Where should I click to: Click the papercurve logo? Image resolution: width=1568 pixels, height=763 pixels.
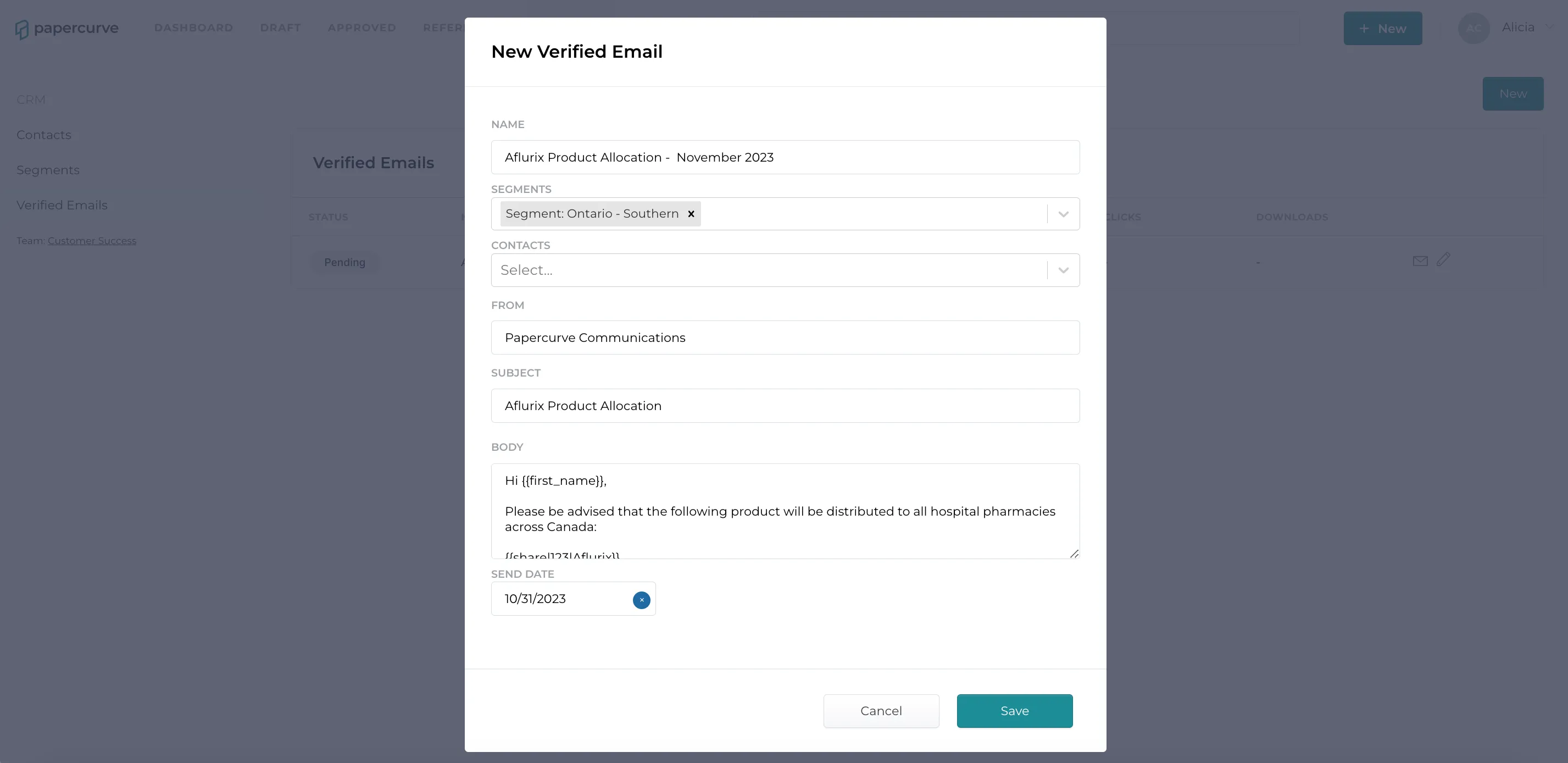coord(67,28)
